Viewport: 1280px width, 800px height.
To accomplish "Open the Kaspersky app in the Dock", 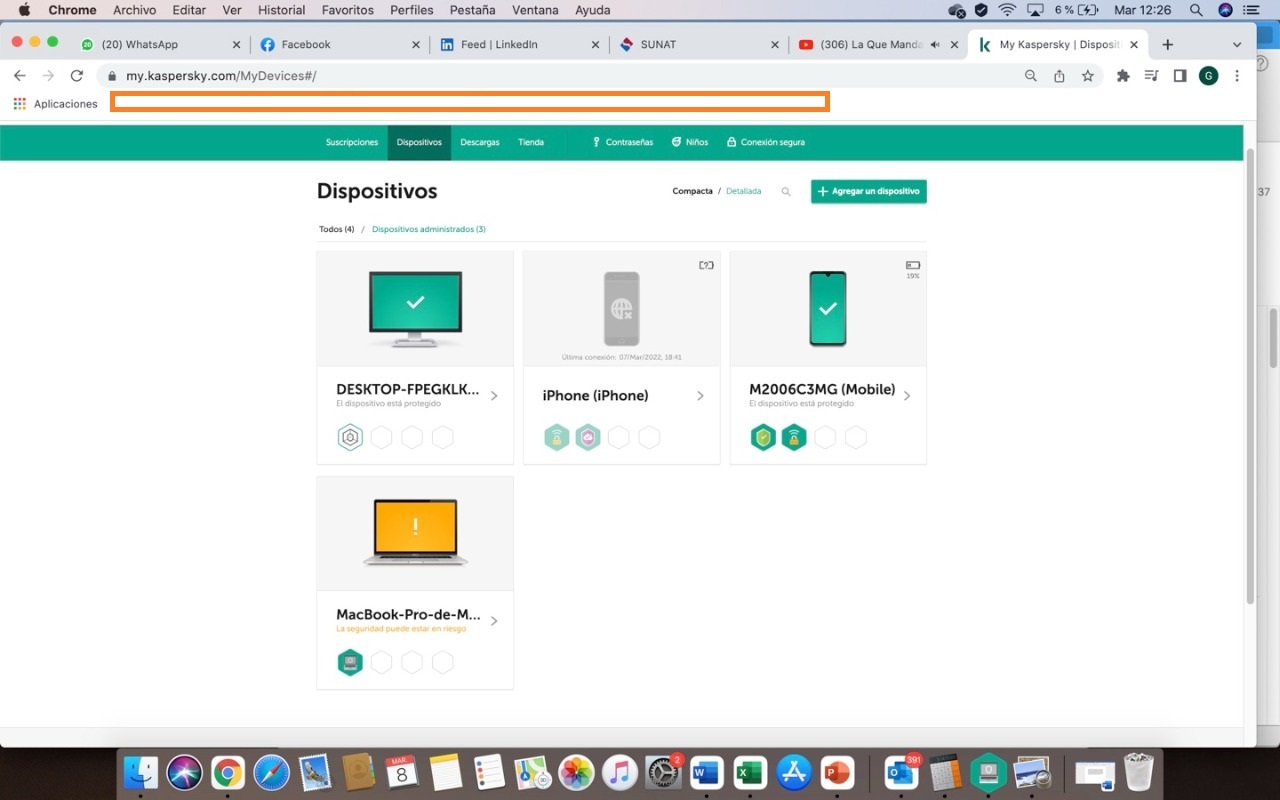I will pyautogui.click(x=988, y=773).
